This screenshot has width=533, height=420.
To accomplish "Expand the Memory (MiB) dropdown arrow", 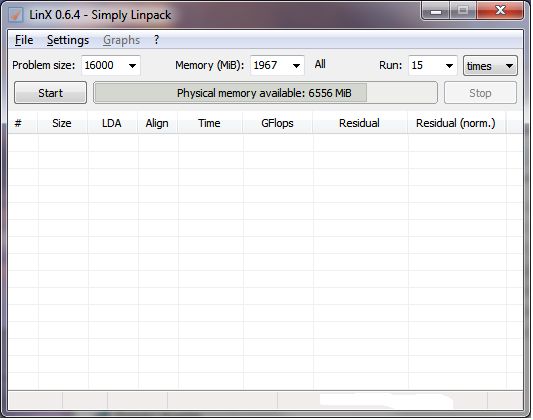I will (296, 66).
